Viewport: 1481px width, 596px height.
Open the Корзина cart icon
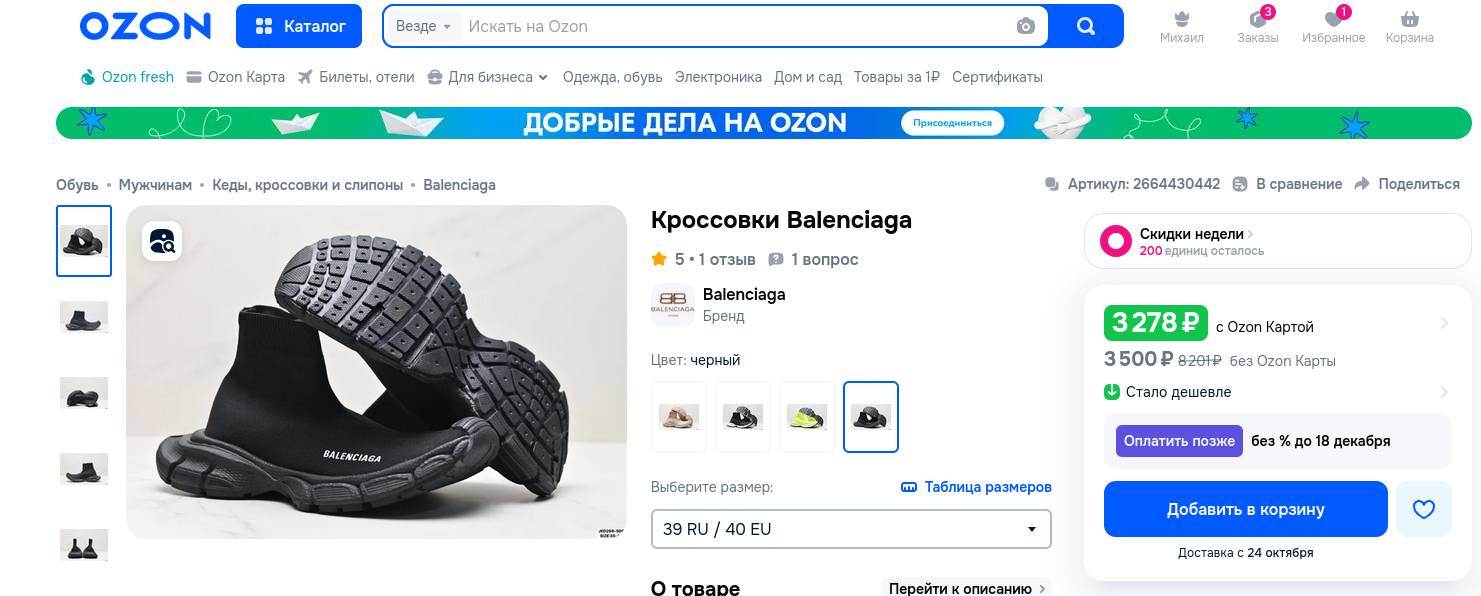(x=1410, y=20)
